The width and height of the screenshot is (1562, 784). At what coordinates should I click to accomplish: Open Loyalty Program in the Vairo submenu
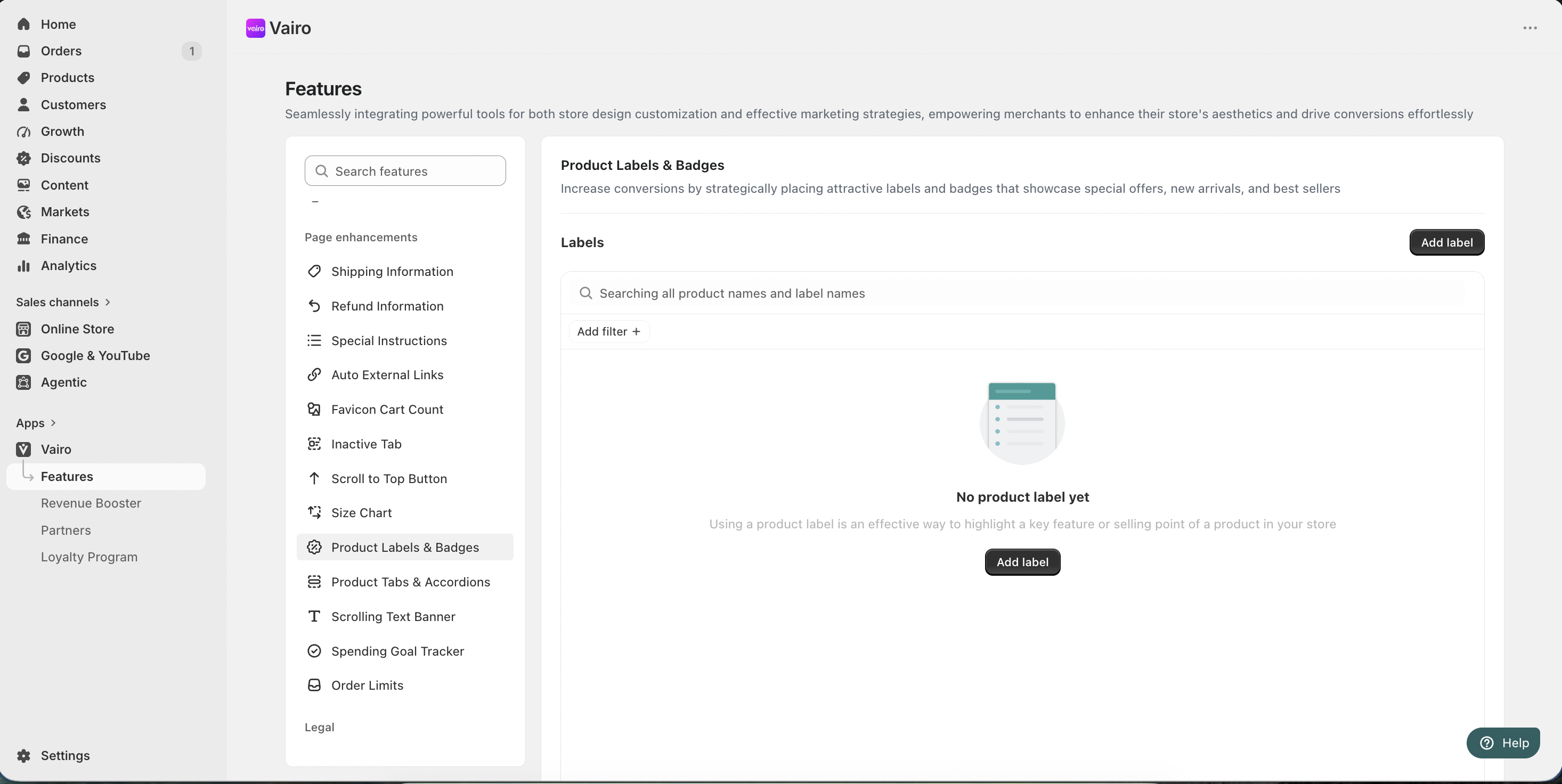(x=89, y=557)
